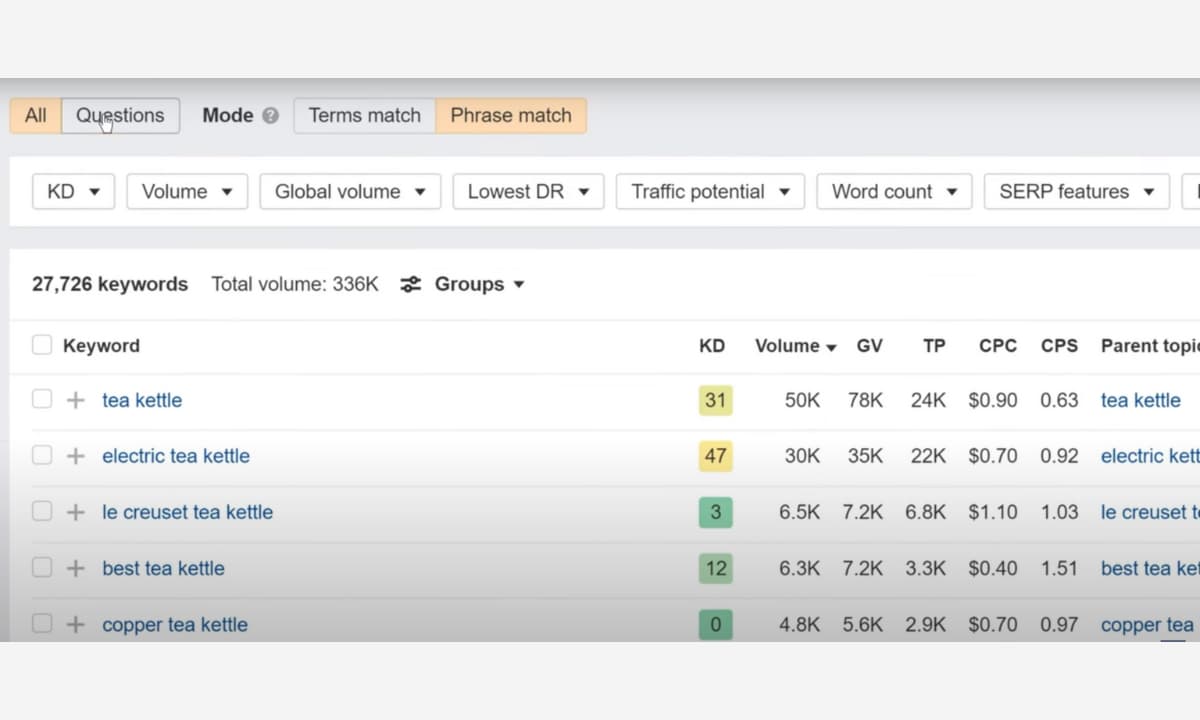Check the box for le creuset tea kettle row
The height and width of the screenshot is (720, 1200).
42,511
